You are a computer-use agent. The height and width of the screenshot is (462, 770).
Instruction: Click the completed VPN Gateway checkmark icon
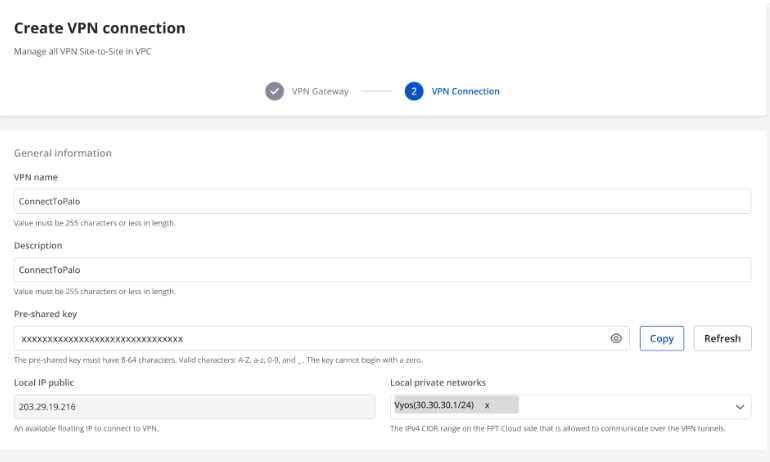274,91
